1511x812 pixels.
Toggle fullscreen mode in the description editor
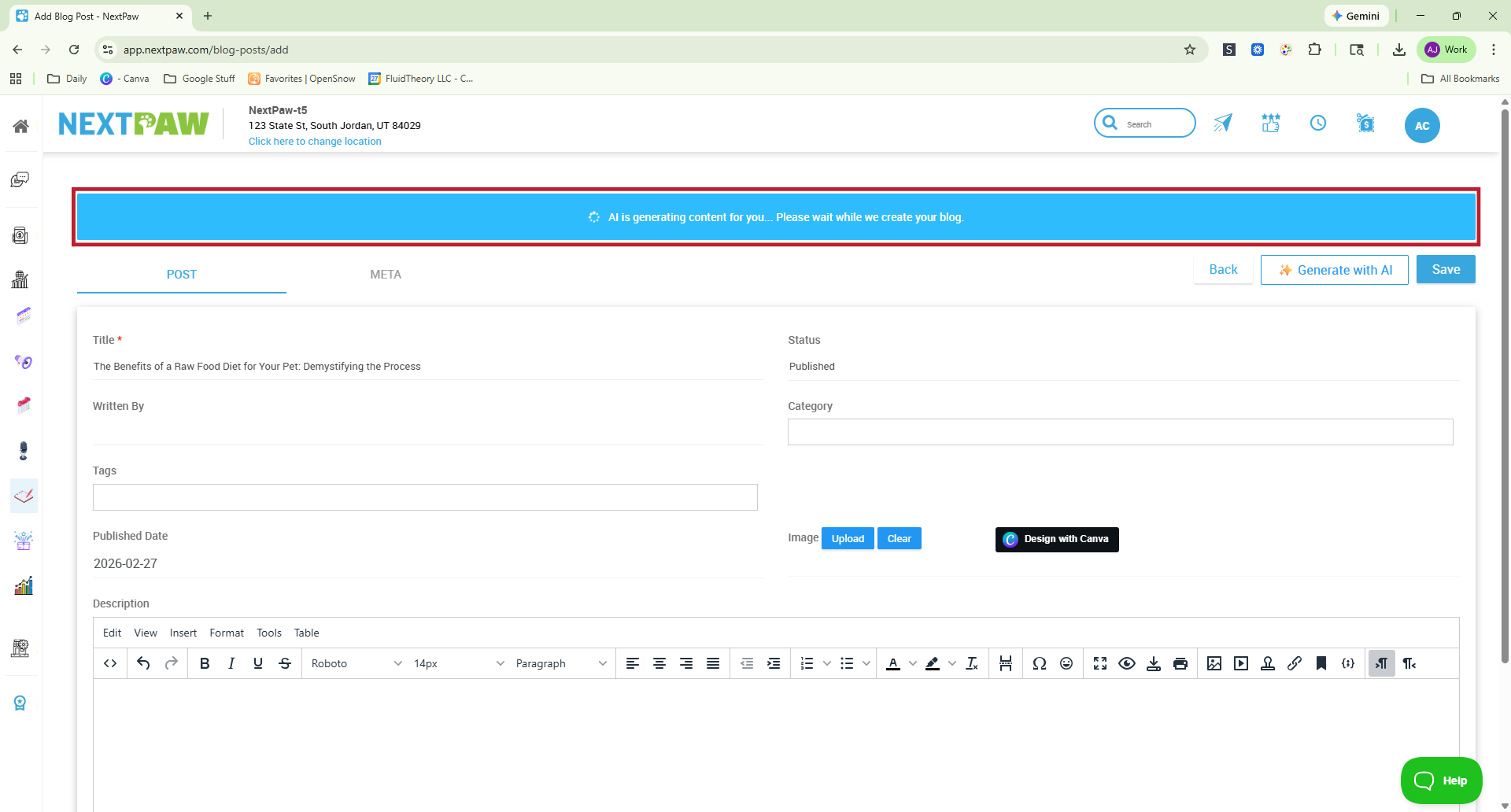click(1099, 663)
